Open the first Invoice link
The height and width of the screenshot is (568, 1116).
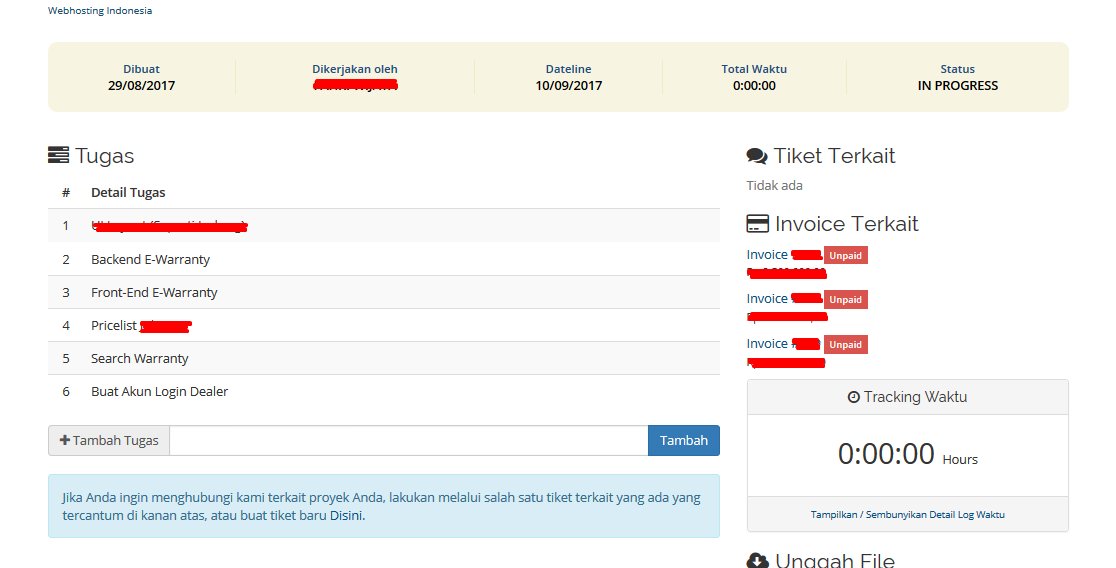point(767,255)
